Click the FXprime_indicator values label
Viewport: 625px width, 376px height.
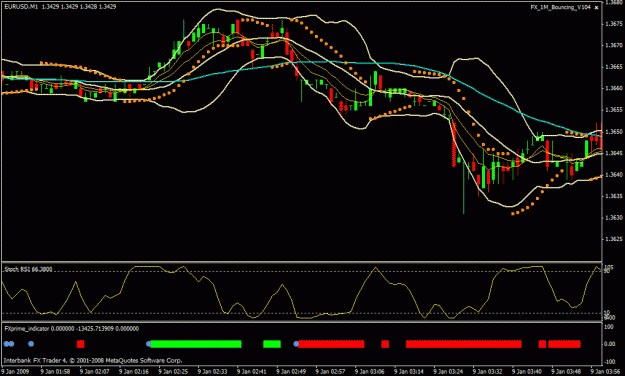(x=72, y=329)
